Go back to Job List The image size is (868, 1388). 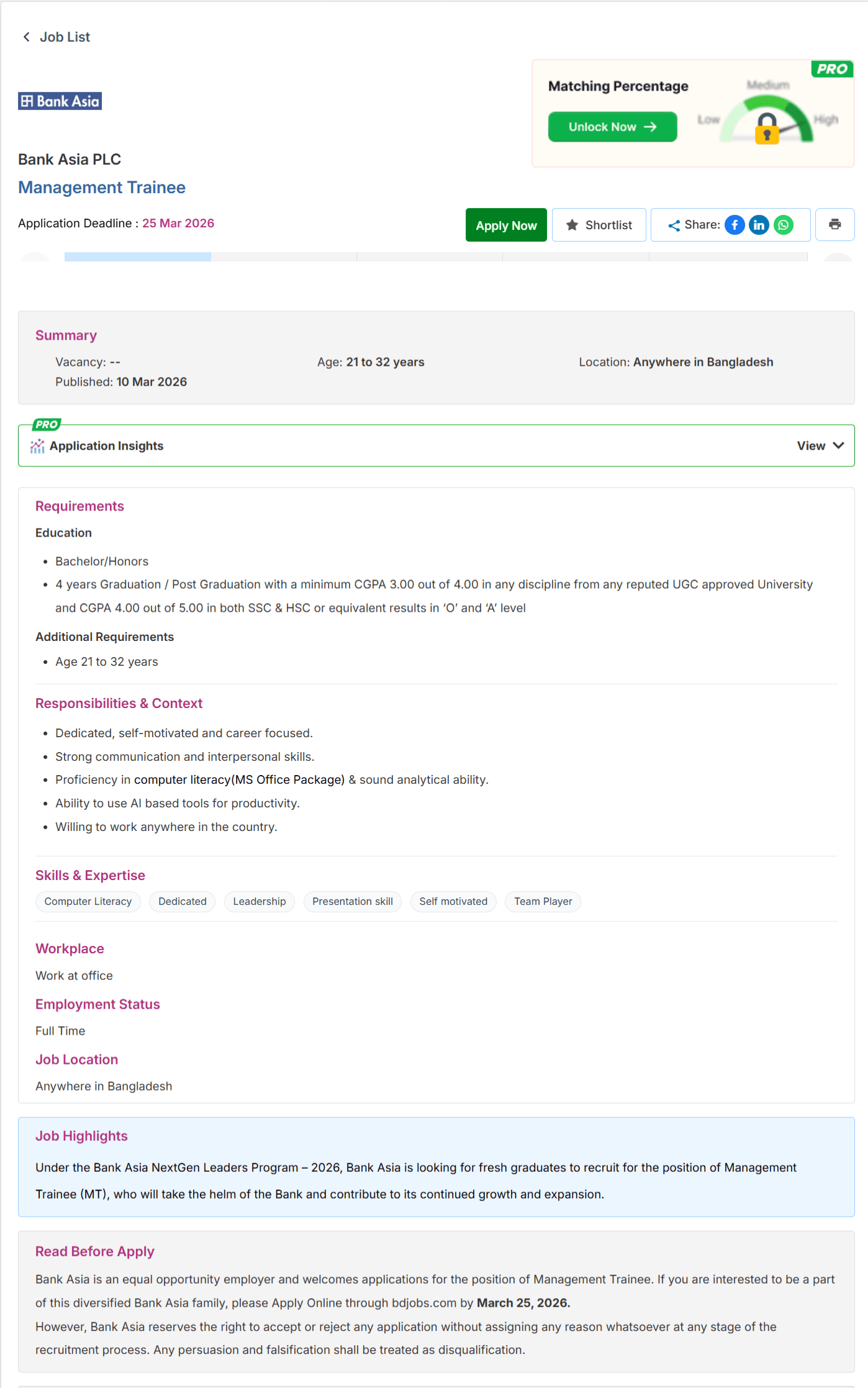(65, 37)
